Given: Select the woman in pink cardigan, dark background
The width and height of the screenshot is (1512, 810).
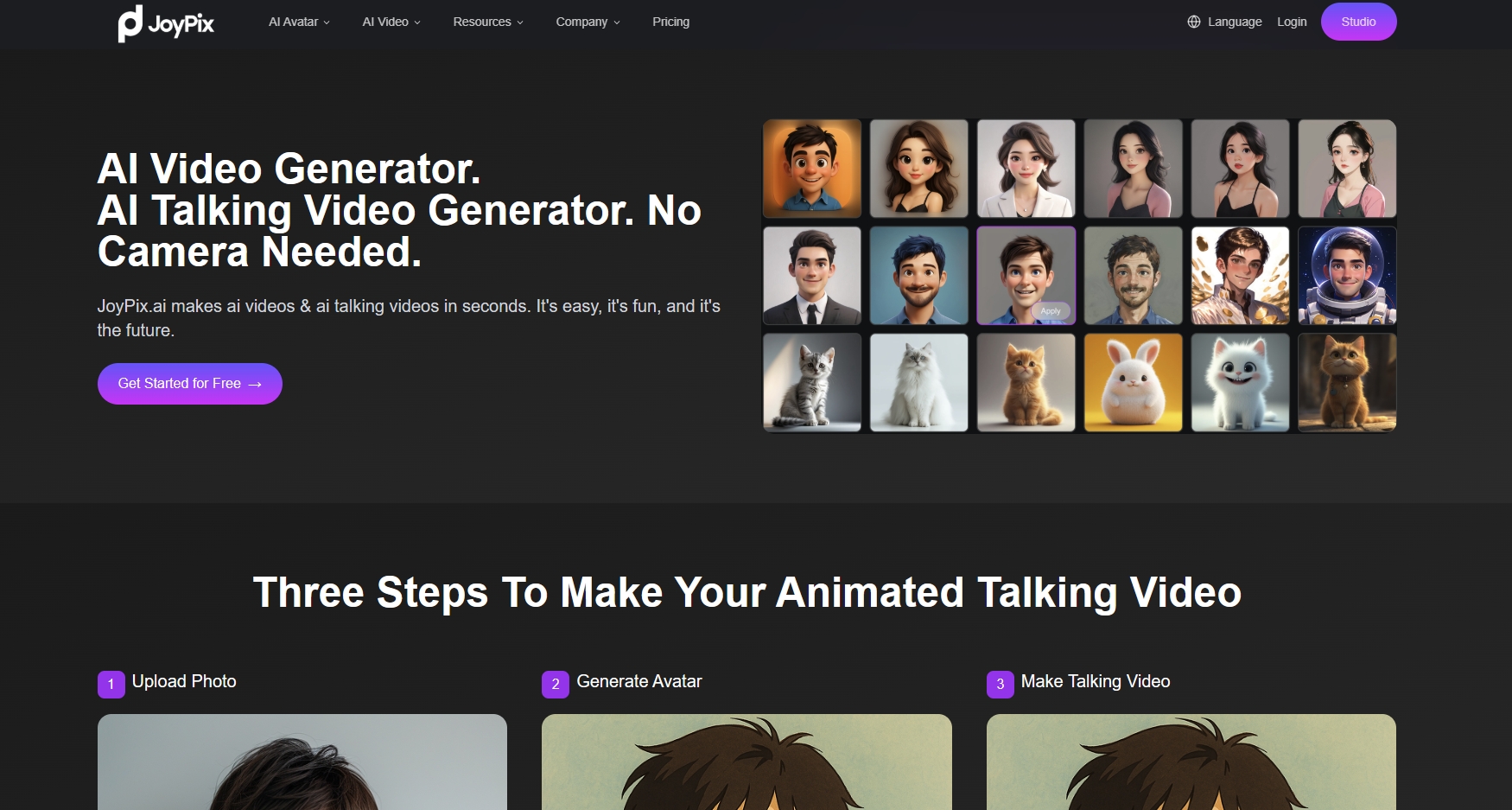Looking at the screenshot, I should tap(1134, 169).
